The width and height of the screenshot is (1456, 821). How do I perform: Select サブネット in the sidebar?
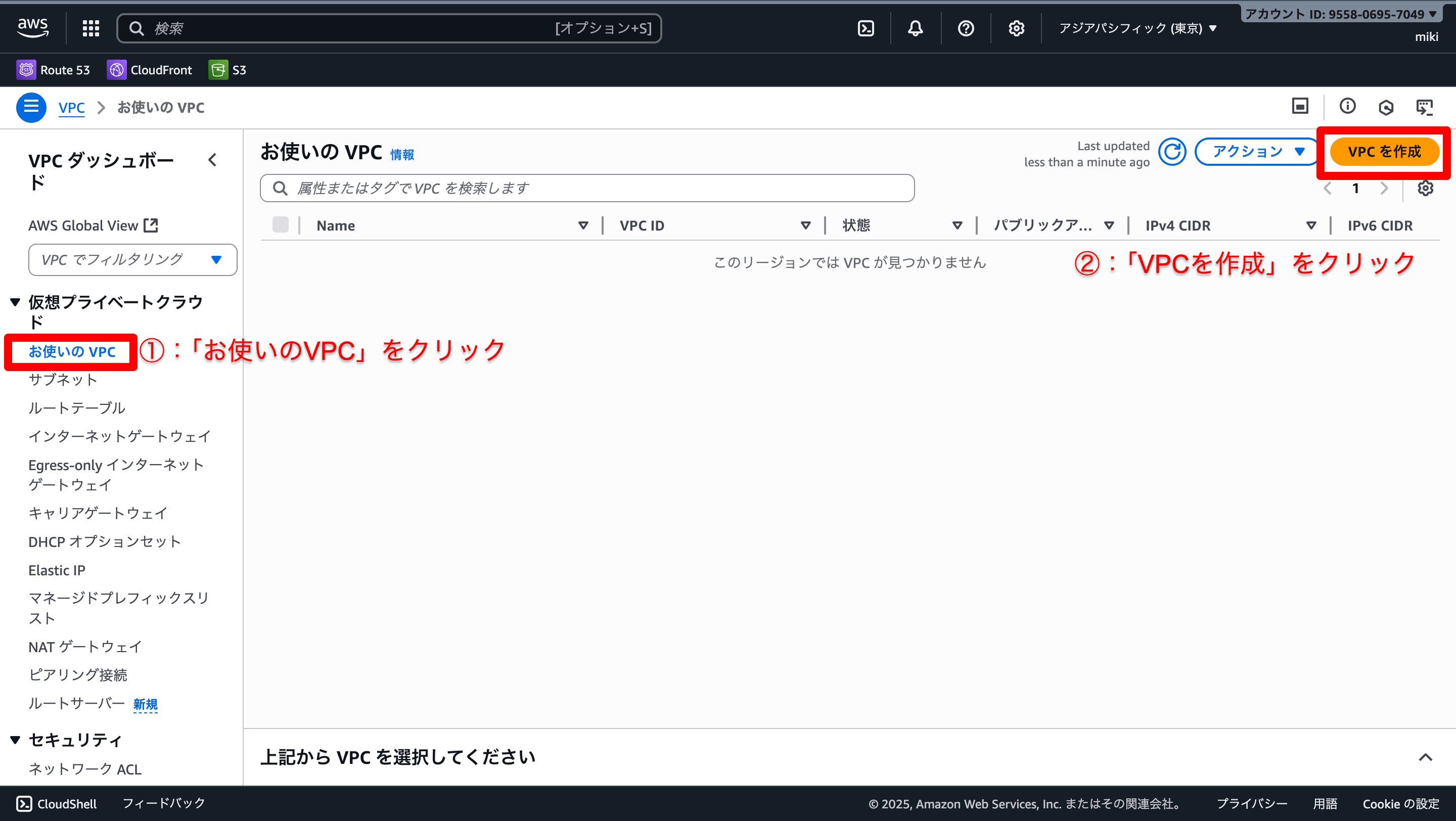63,380
